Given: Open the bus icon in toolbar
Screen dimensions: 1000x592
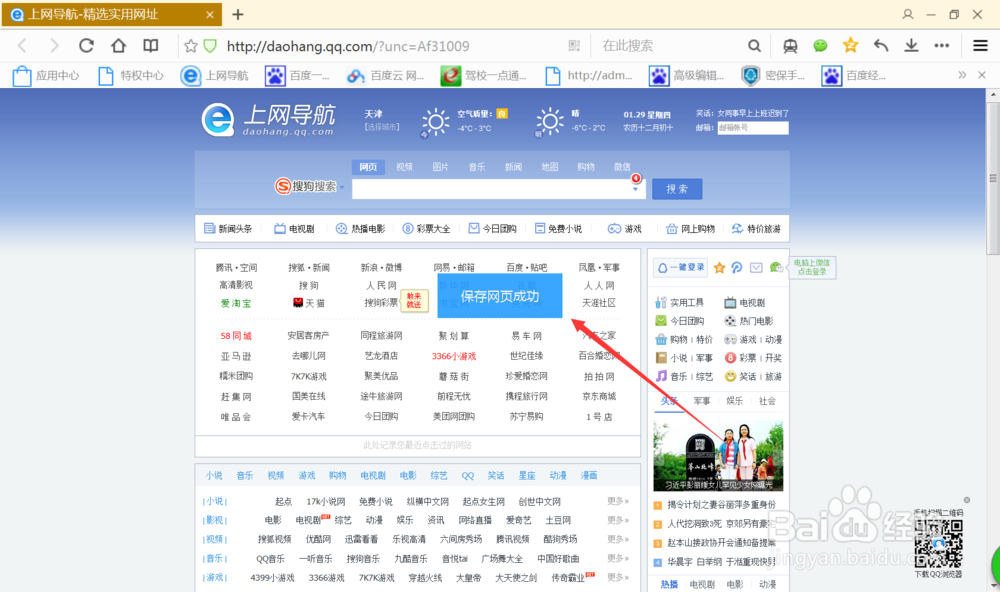Looking at the screenshot, I should pos(790,45).
